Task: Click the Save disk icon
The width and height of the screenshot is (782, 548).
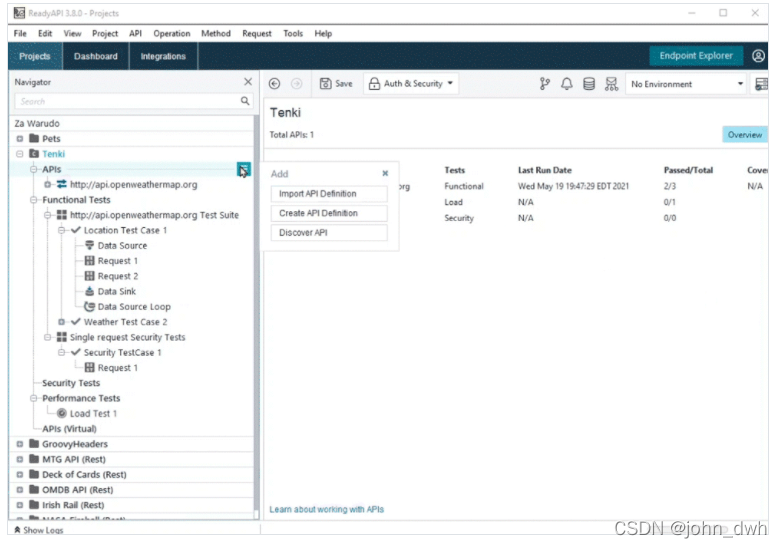Action: tap(325, 84)
